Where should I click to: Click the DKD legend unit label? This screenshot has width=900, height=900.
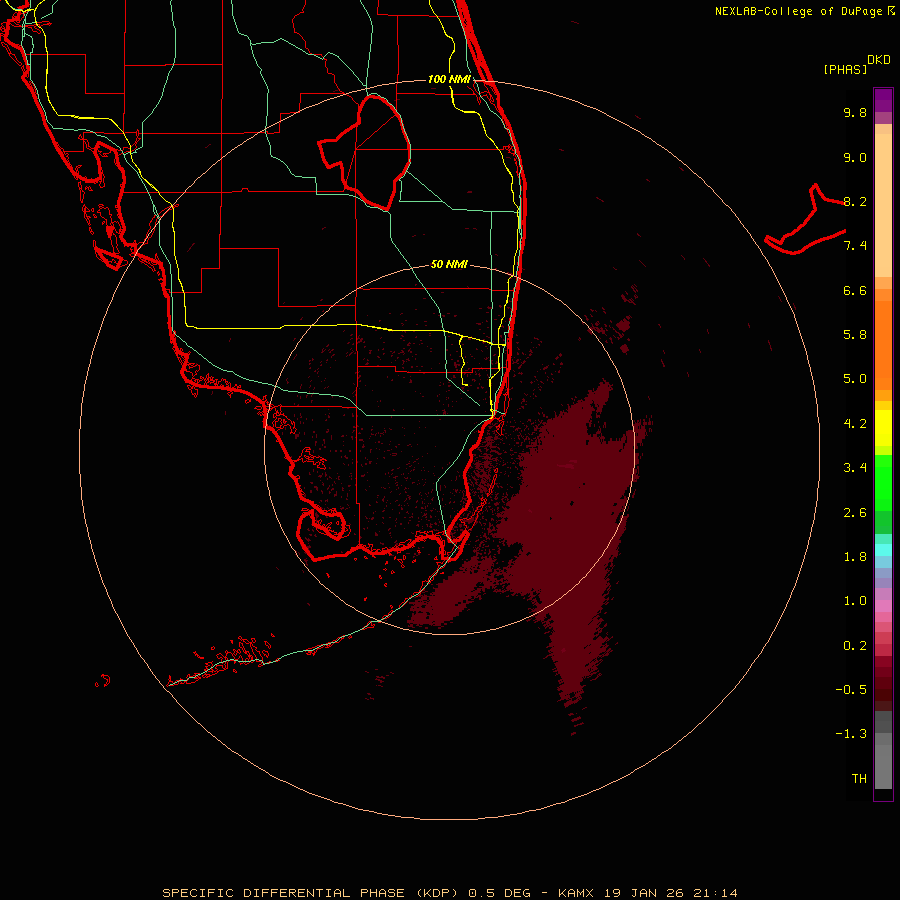pos(879,59)
